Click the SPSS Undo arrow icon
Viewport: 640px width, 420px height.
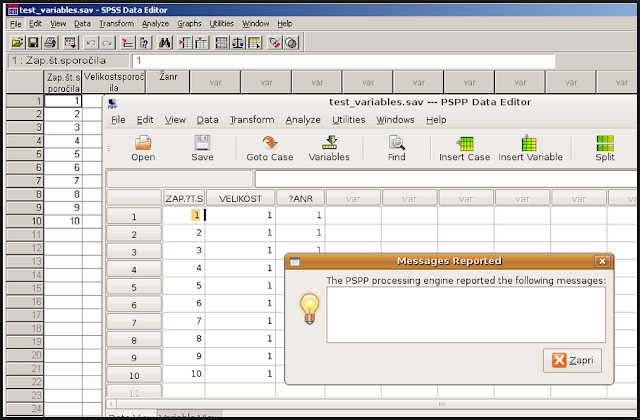coord(91,42)
